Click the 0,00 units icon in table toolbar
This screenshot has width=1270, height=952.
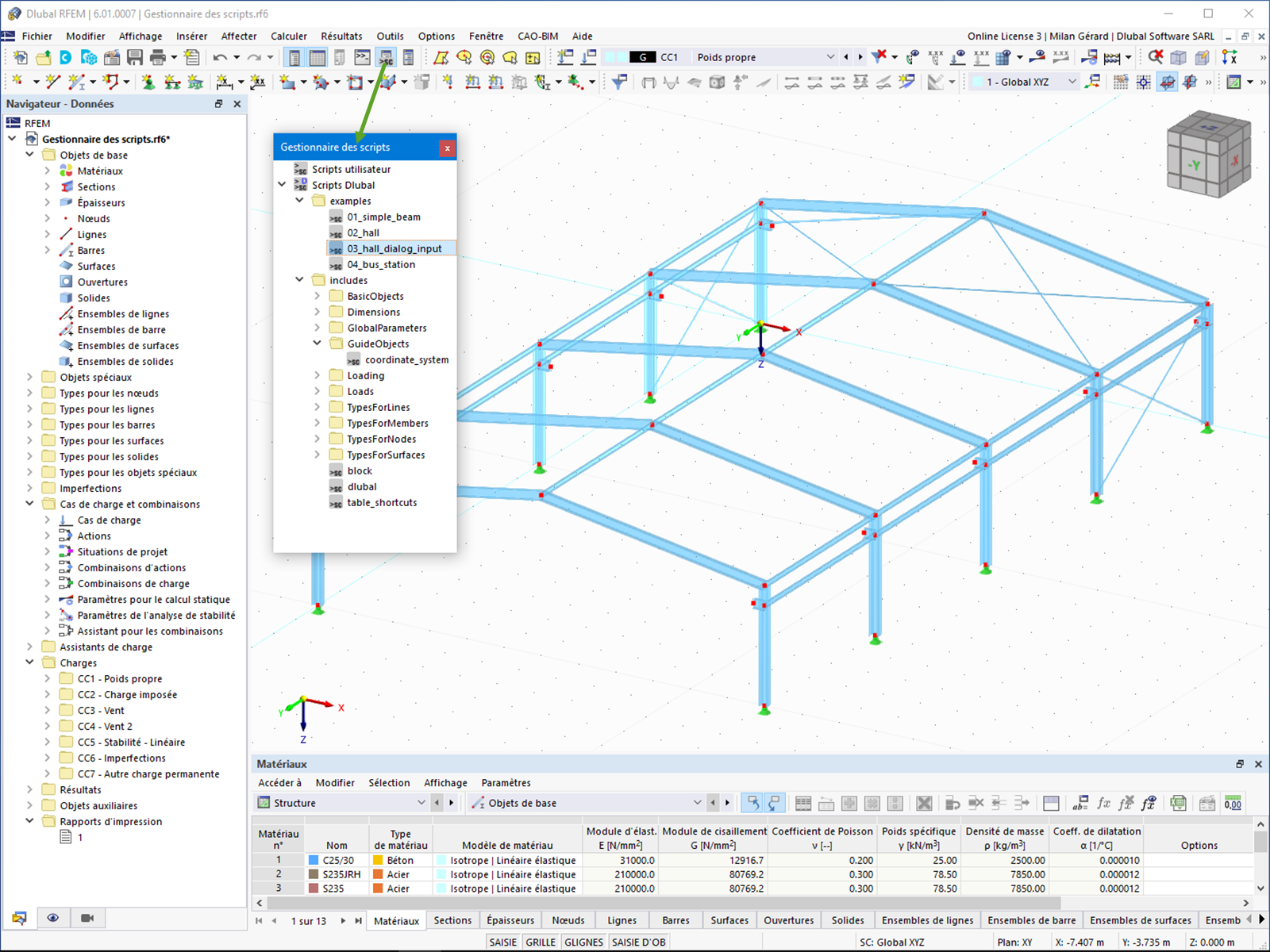(1233, 803)
